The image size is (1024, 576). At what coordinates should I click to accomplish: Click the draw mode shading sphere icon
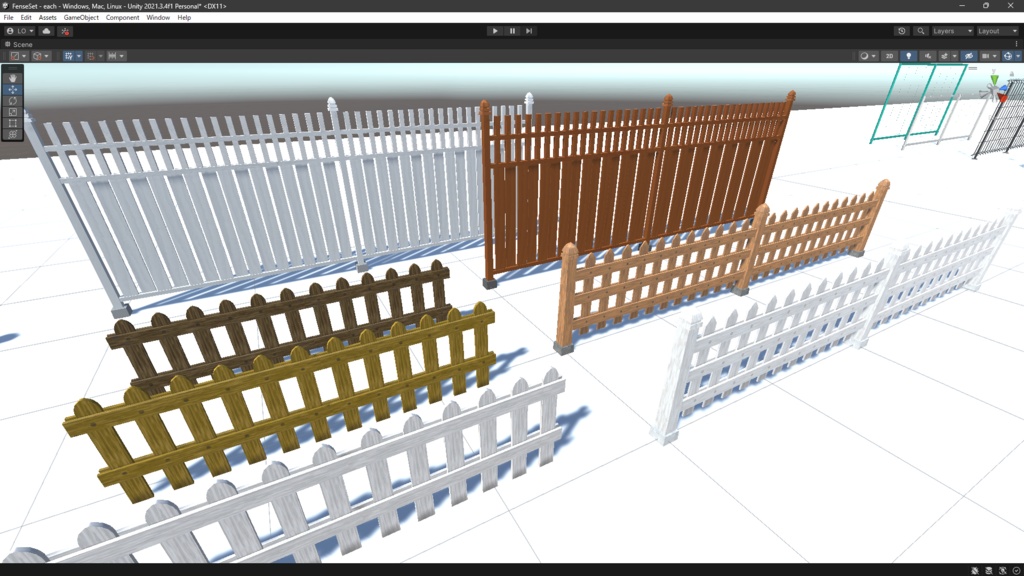pos(864,56)
